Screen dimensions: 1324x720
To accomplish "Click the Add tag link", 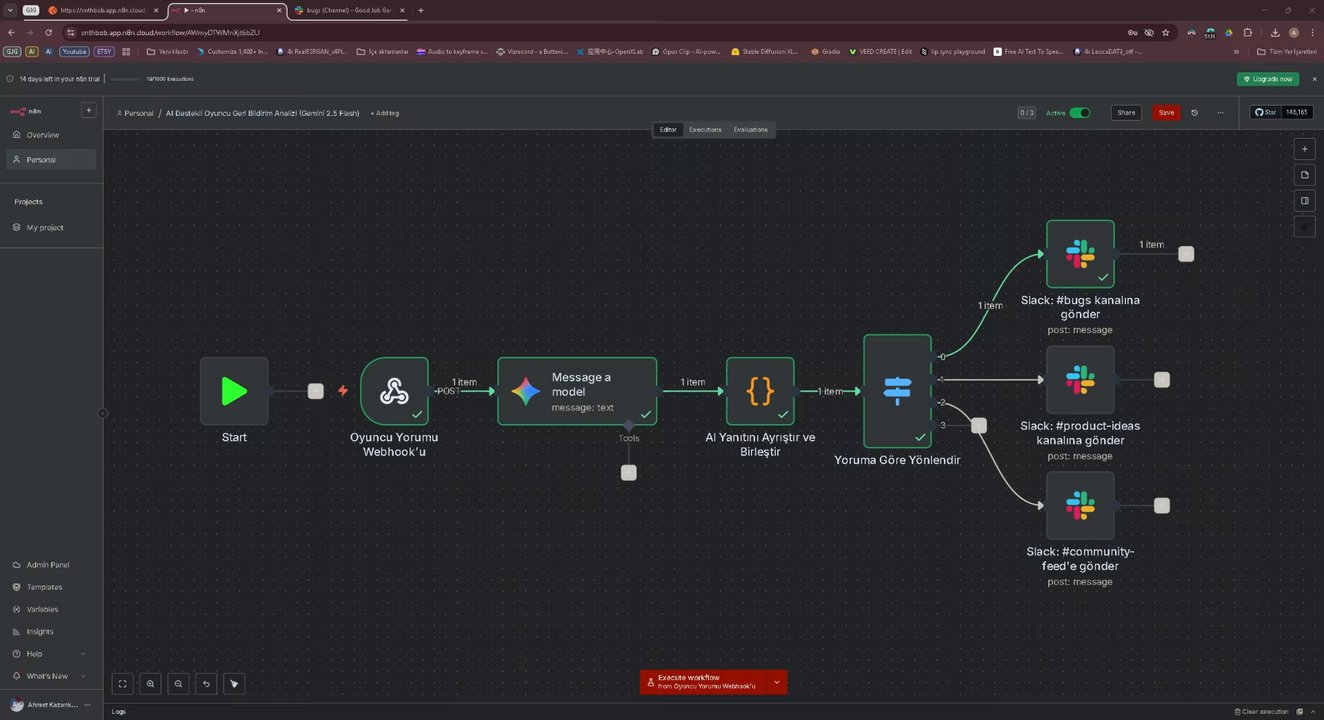I will coord(385,113).
